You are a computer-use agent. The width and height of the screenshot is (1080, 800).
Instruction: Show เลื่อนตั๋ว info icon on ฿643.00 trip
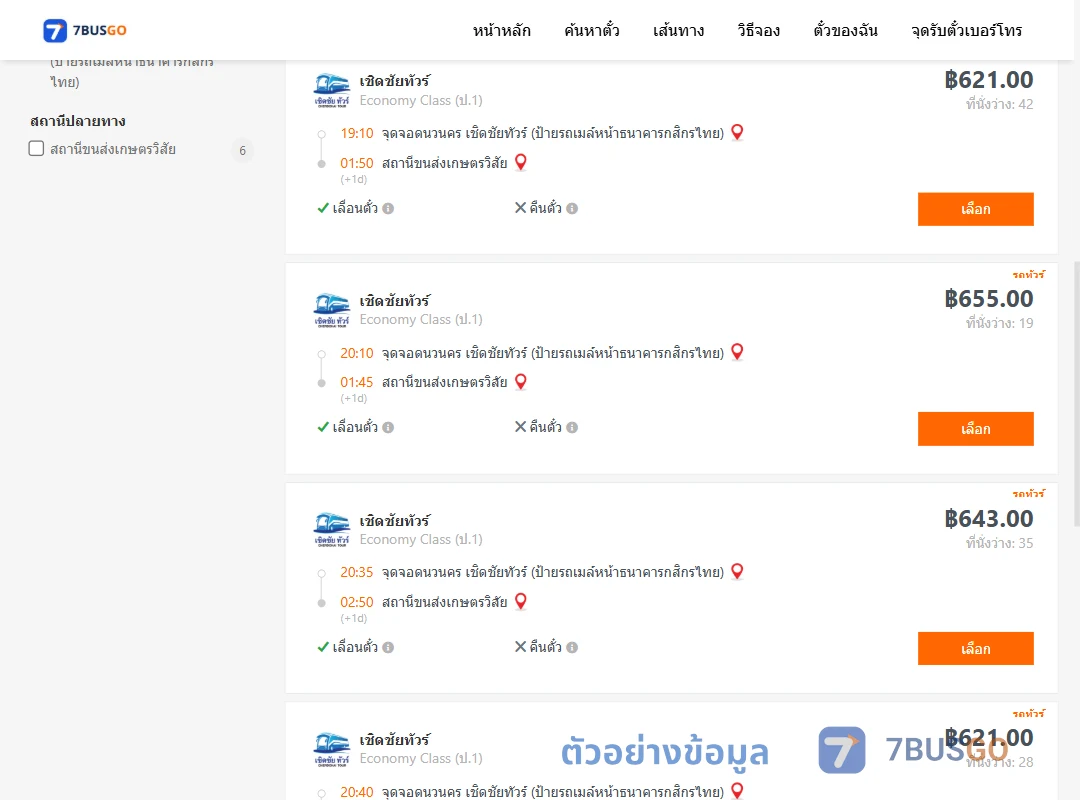[388, 647]
